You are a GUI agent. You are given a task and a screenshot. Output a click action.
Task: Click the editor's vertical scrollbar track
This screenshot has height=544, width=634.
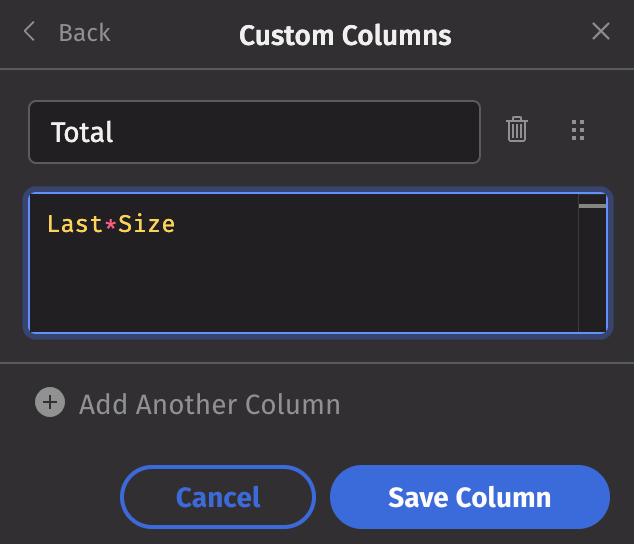pos(592,280)
